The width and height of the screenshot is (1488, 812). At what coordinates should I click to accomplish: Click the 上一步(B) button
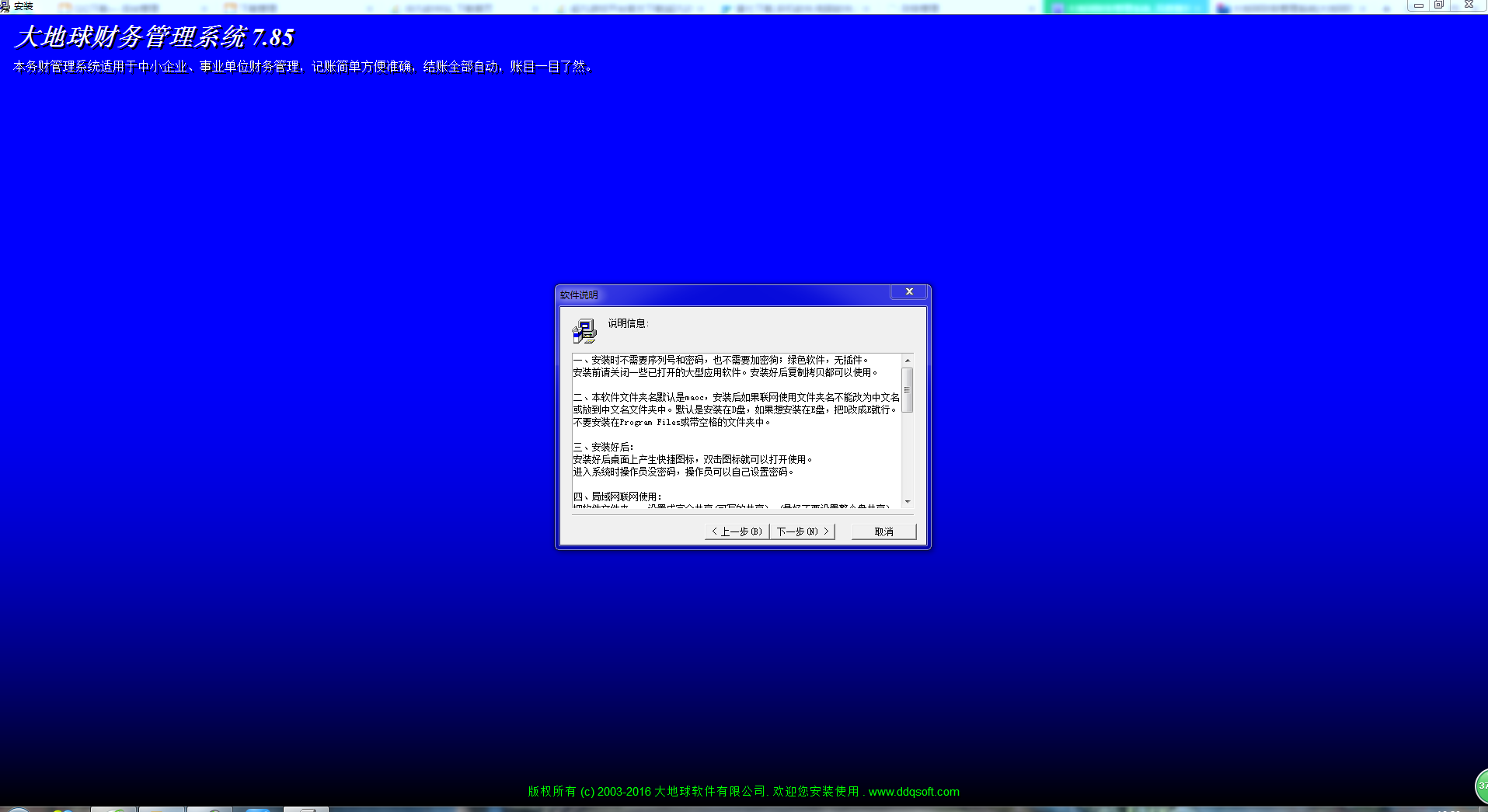click(737, 531)
